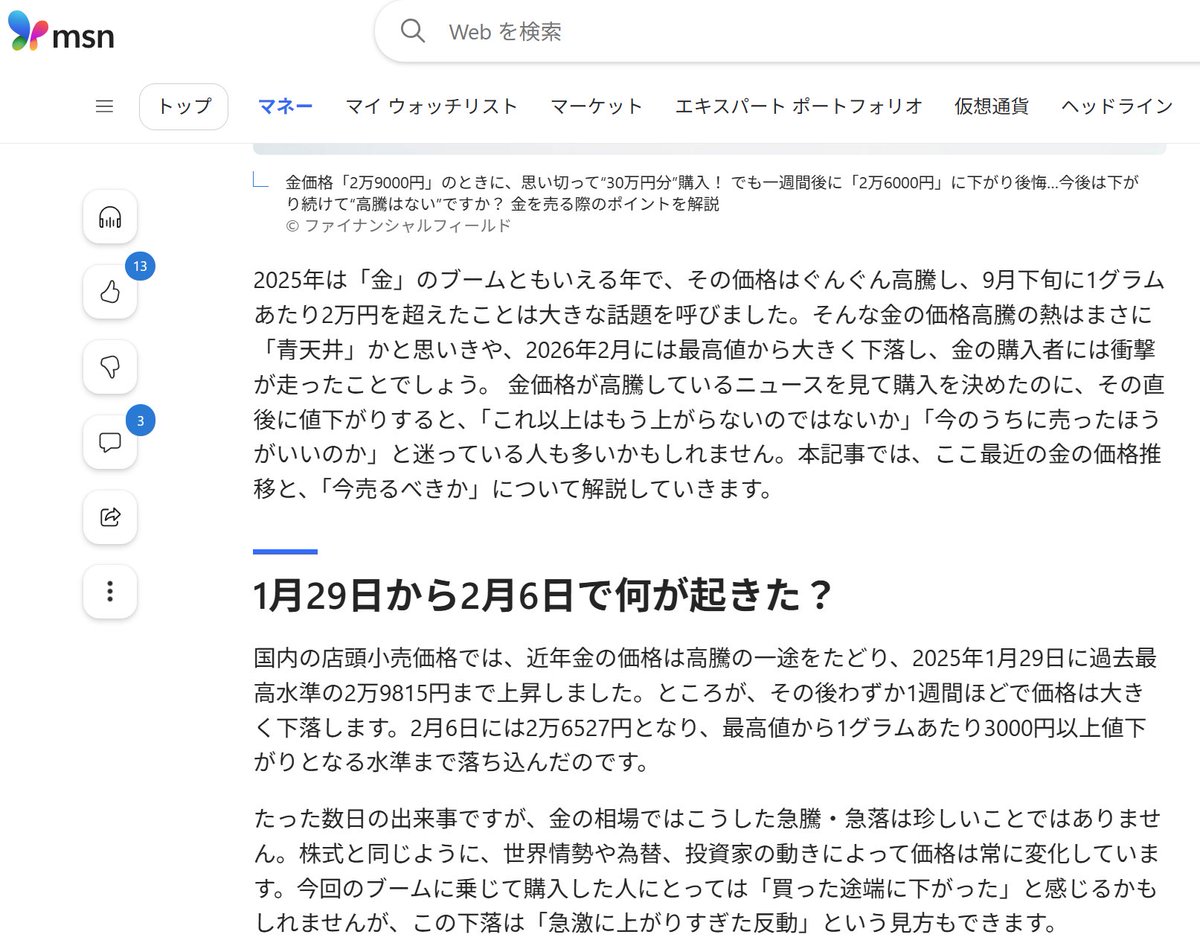The width and height of the screenshot is (1200, 946).
Task: Click the © ファイナンシャルフィールド credit text
Action: click(x=398, y=226)
